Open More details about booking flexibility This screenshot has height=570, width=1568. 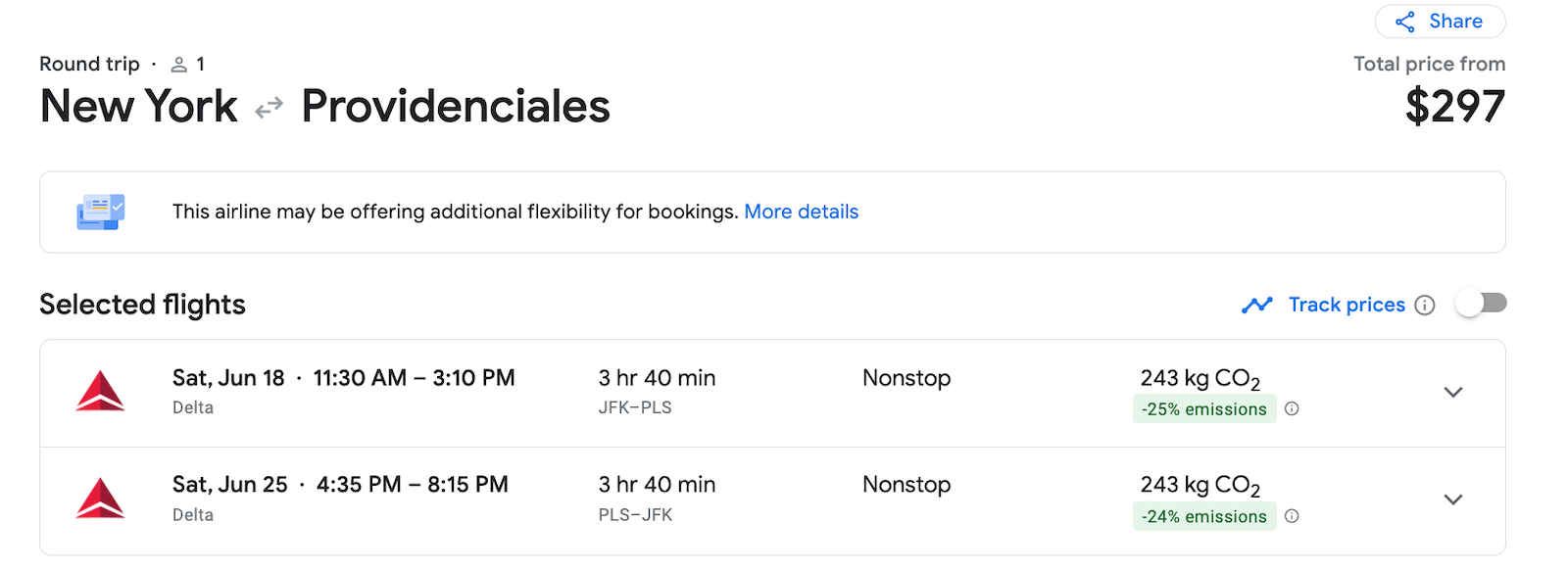[x=801, y=212]
